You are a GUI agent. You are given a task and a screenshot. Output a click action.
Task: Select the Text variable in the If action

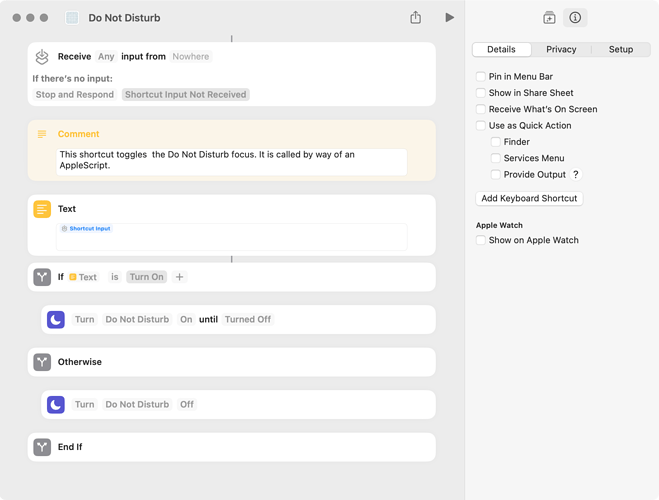pyautogui.click(x=83, y=277)
